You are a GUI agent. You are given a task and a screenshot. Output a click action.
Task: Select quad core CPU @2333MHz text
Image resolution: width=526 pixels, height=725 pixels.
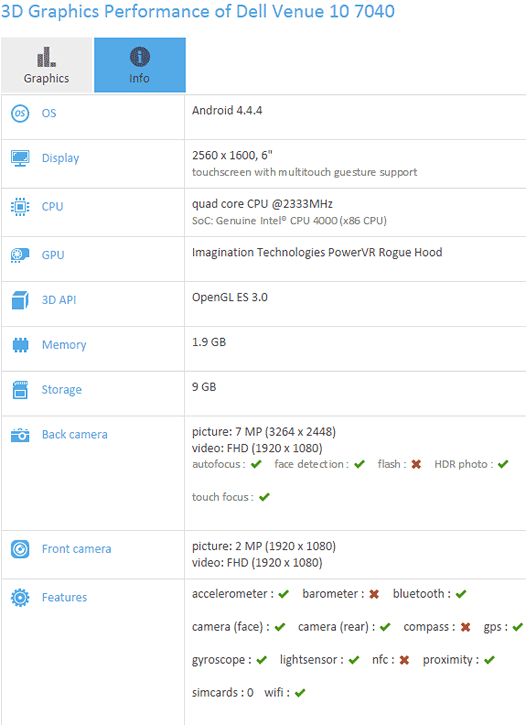(x=262, y=204)
